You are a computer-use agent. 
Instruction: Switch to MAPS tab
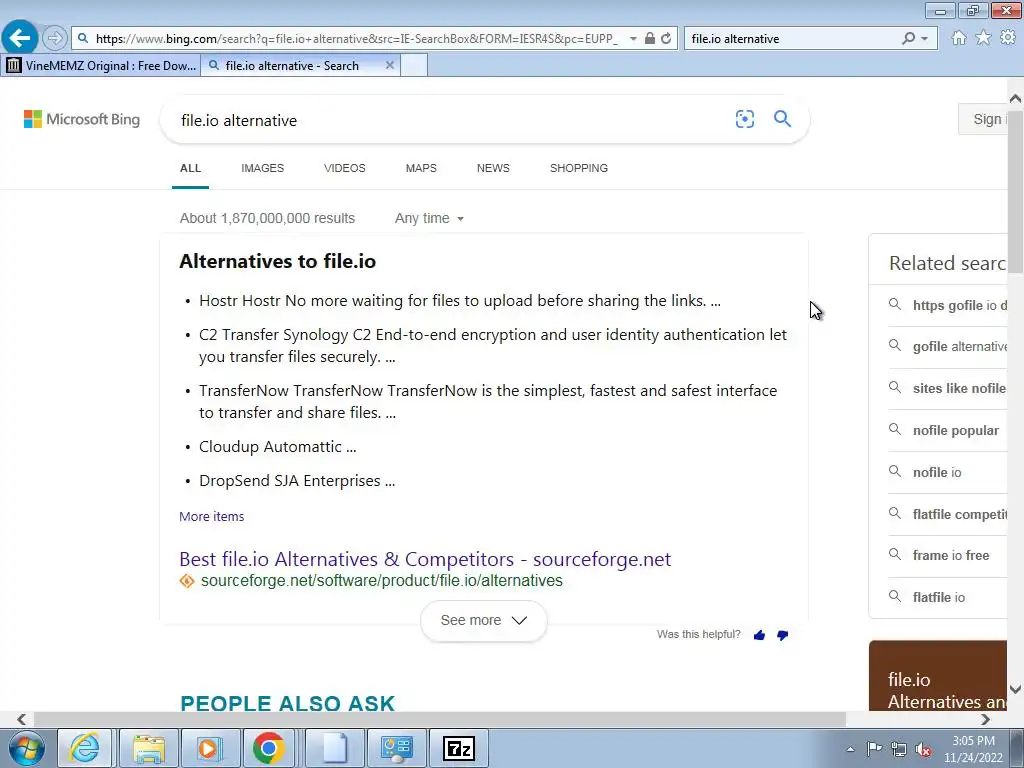pos(421,168)
